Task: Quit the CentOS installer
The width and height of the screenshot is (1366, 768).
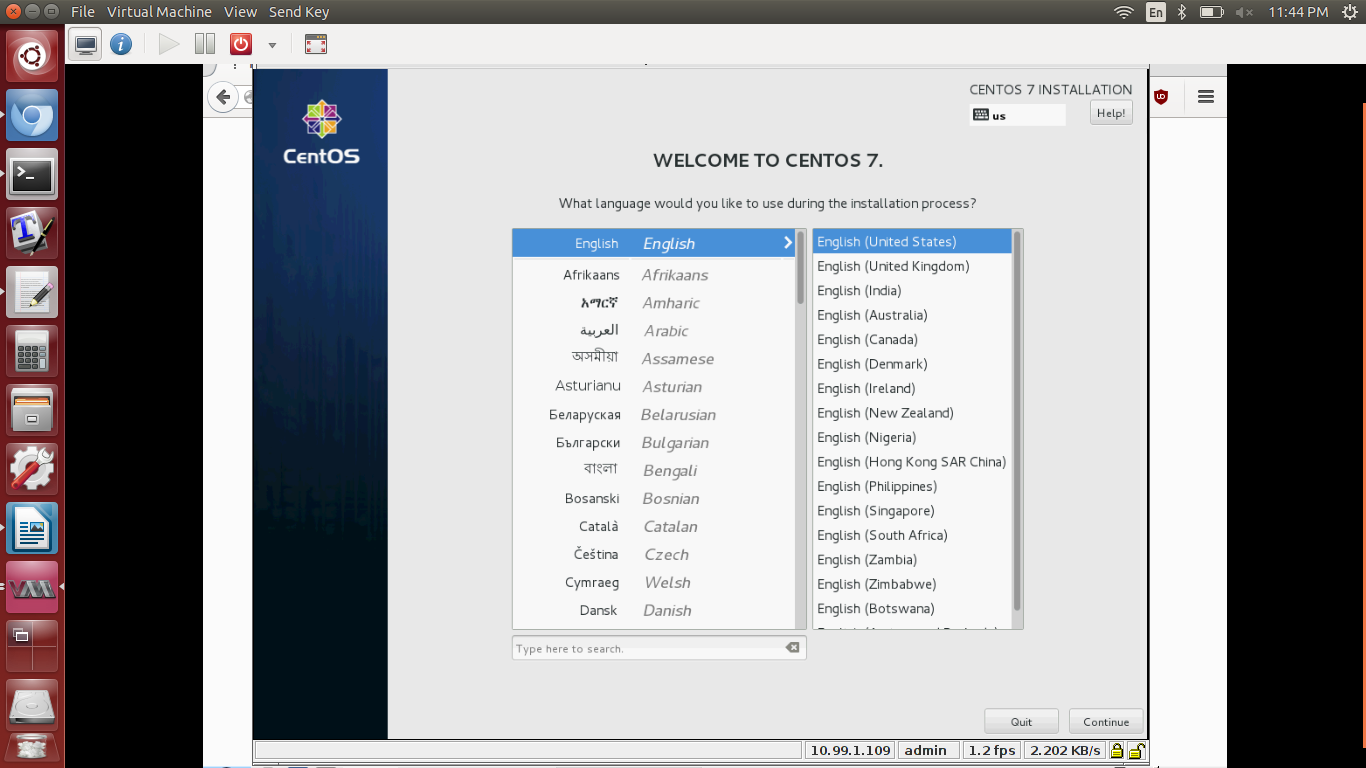Action: (x=1021, y=721)
